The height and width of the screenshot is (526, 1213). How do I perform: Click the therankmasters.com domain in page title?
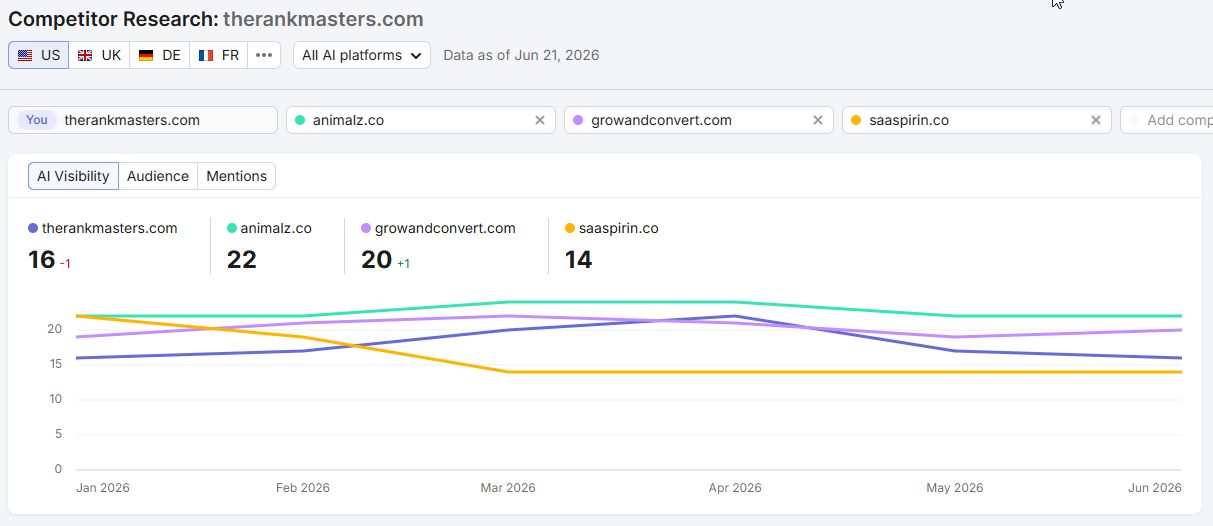(x=323, y=19)
